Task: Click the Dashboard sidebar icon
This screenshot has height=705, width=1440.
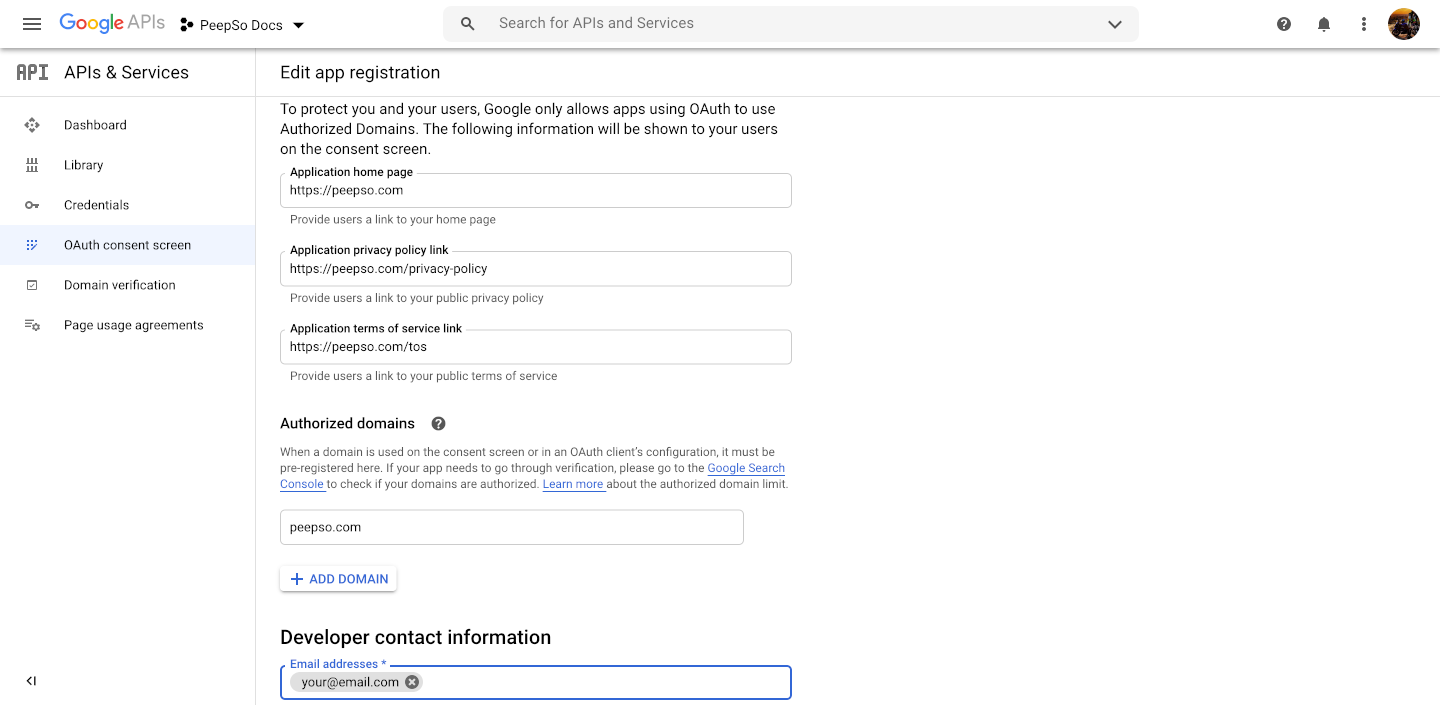Action: [32, 125]
